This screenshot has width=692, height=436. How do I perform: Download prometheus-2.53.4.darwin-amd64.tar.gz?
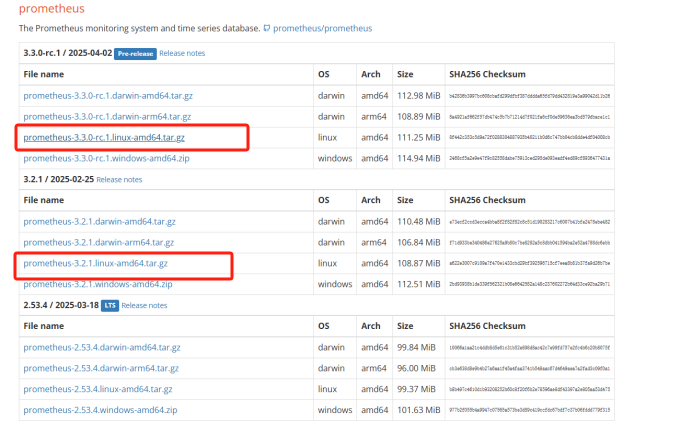pyautogui.click(x=102, y=347)
